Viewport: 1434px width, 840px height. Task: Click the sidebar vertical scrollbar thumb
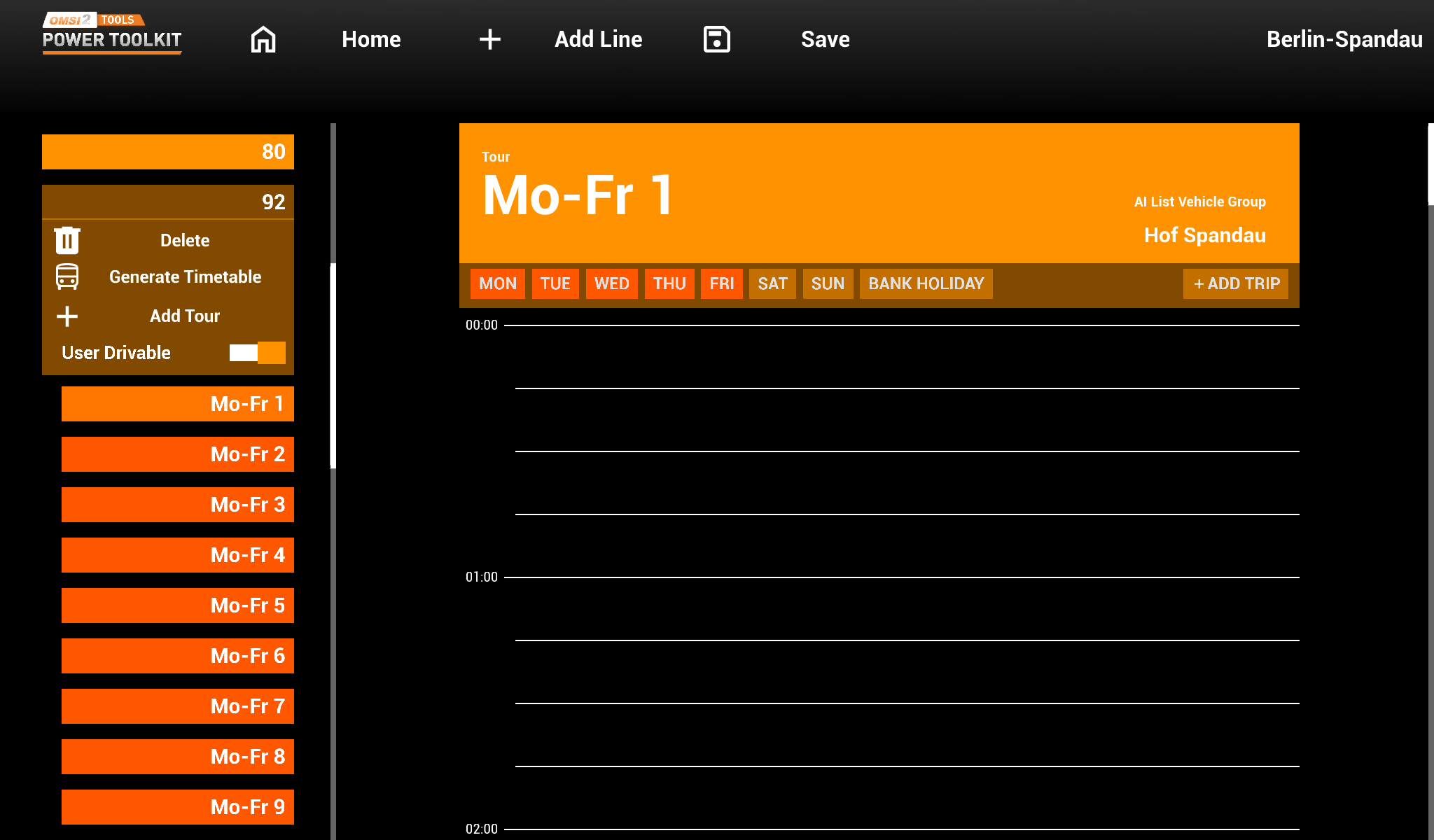click(x=333, y=365)
